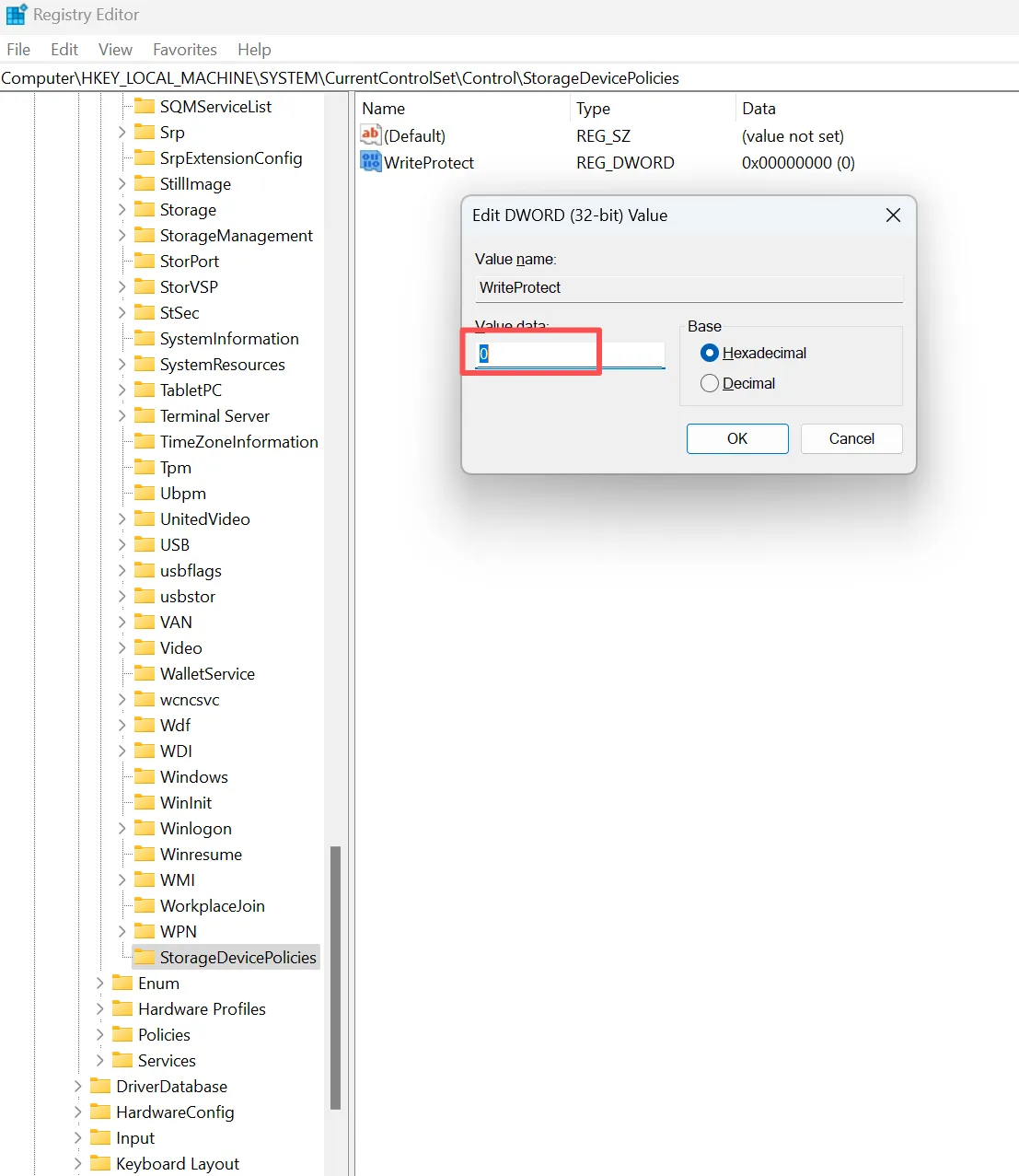Click the Name column header
Image resolution: width=1019 pixels, height=1176 pixels.
463,108
